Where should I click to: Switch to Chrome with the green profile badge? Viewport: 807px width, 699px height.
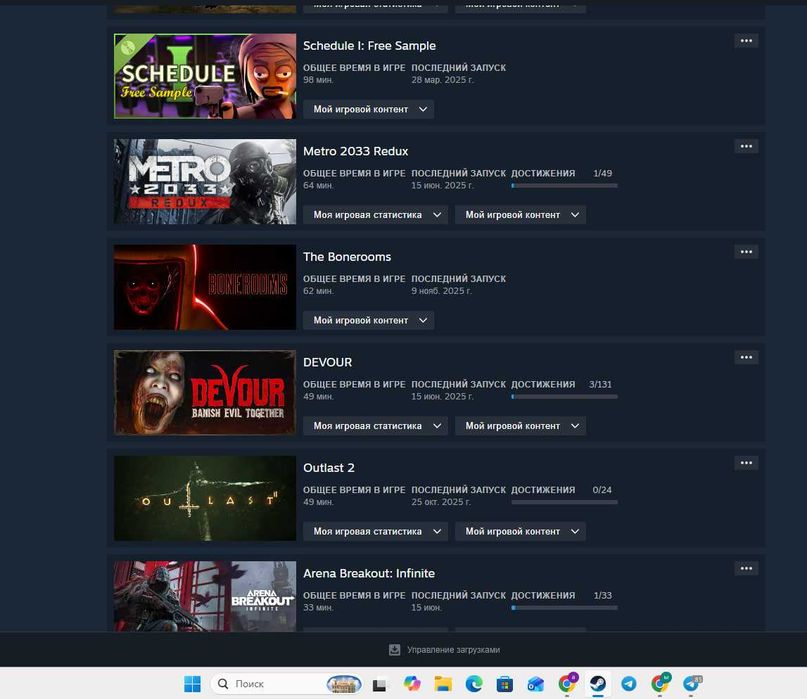pyautogui.click(x=660, y=684)
